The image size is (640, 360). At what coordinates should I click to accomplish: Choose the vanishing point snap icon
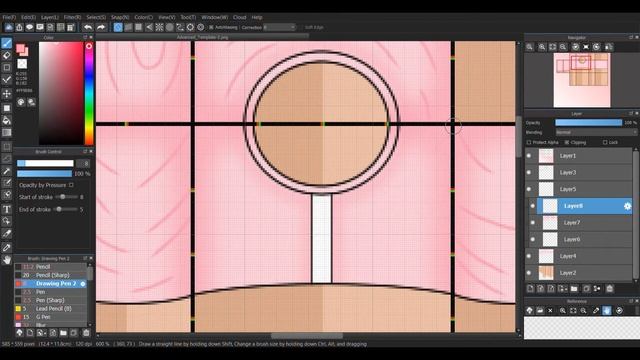149,27
